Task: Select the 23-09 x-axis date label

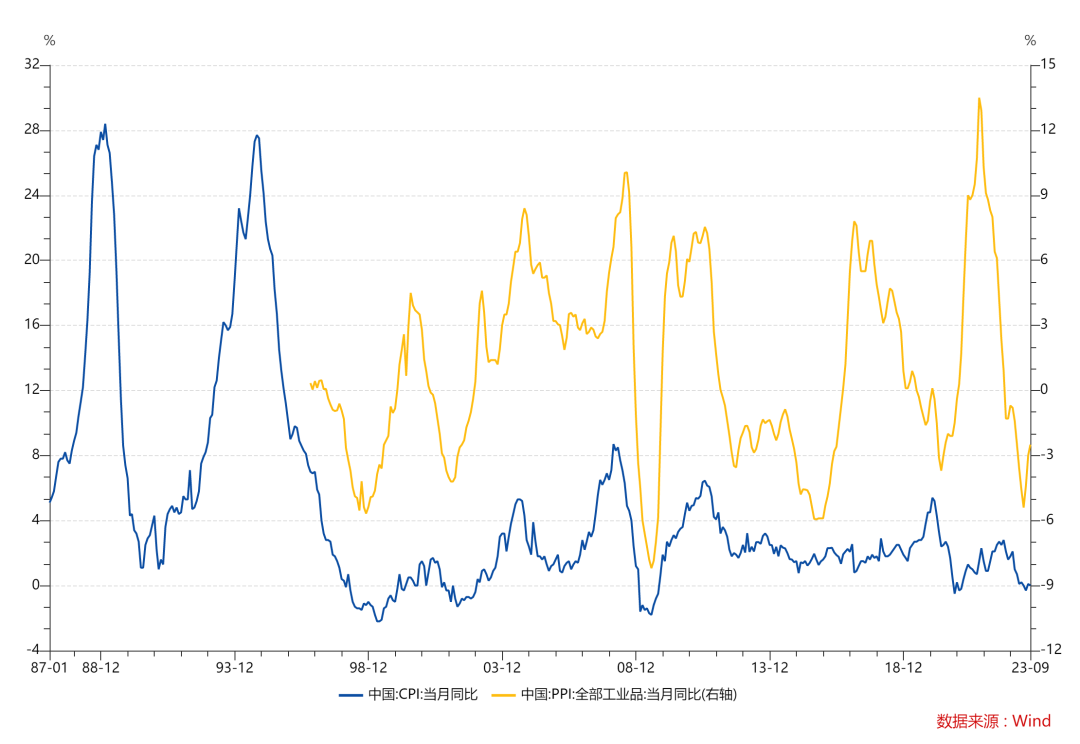Action: pyautogui.click(x=1030, y=668)
